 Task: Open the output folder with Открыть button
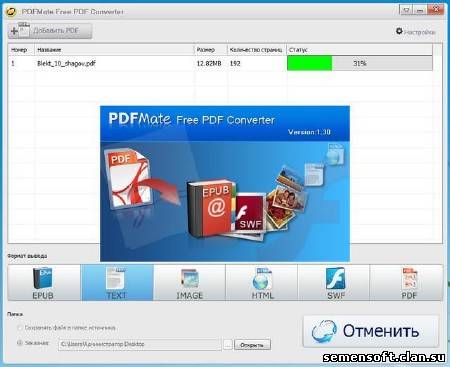coord(252,345)
